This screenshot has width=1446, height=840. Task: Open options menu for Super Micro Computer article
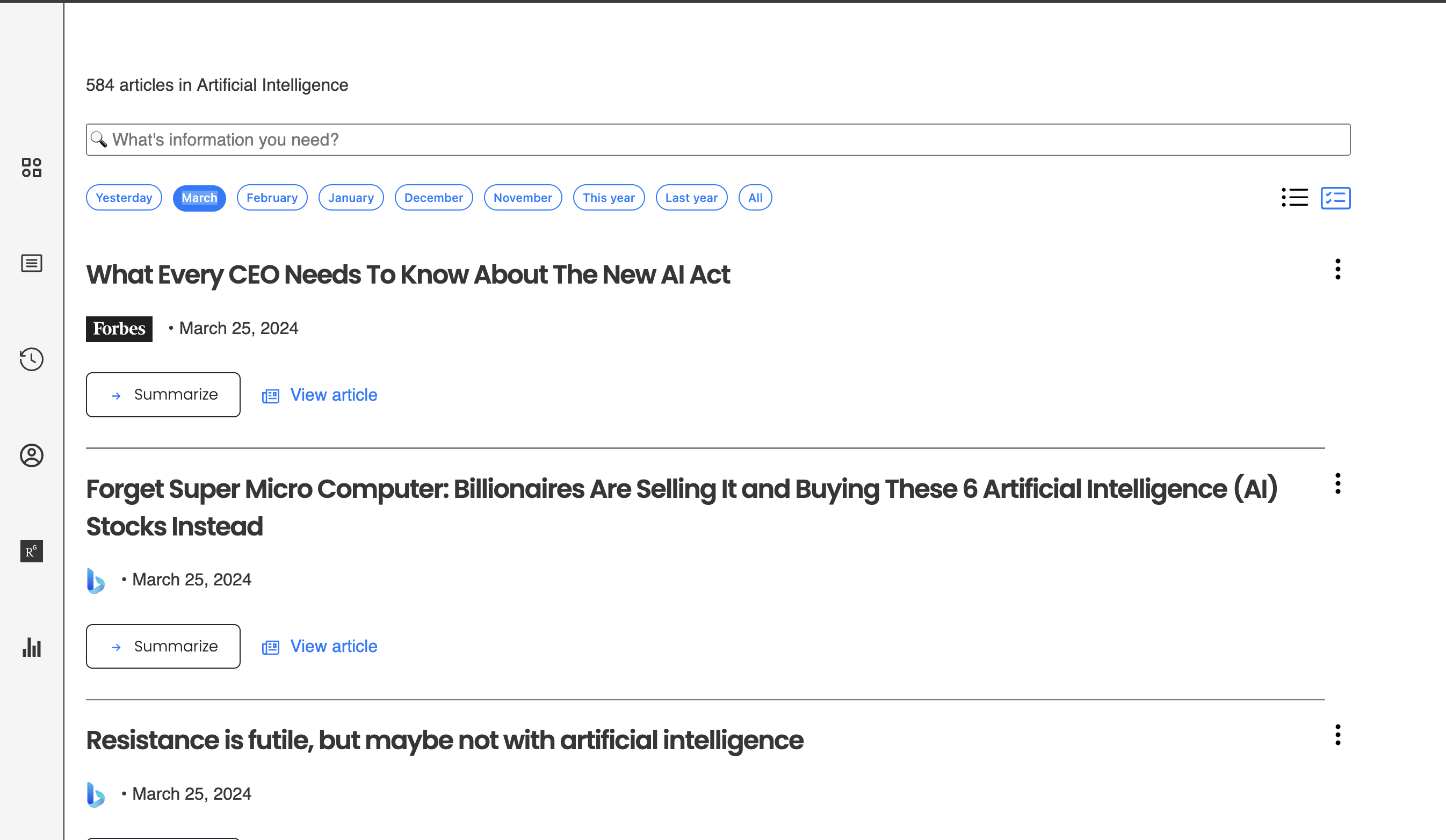click(1338, 484)
